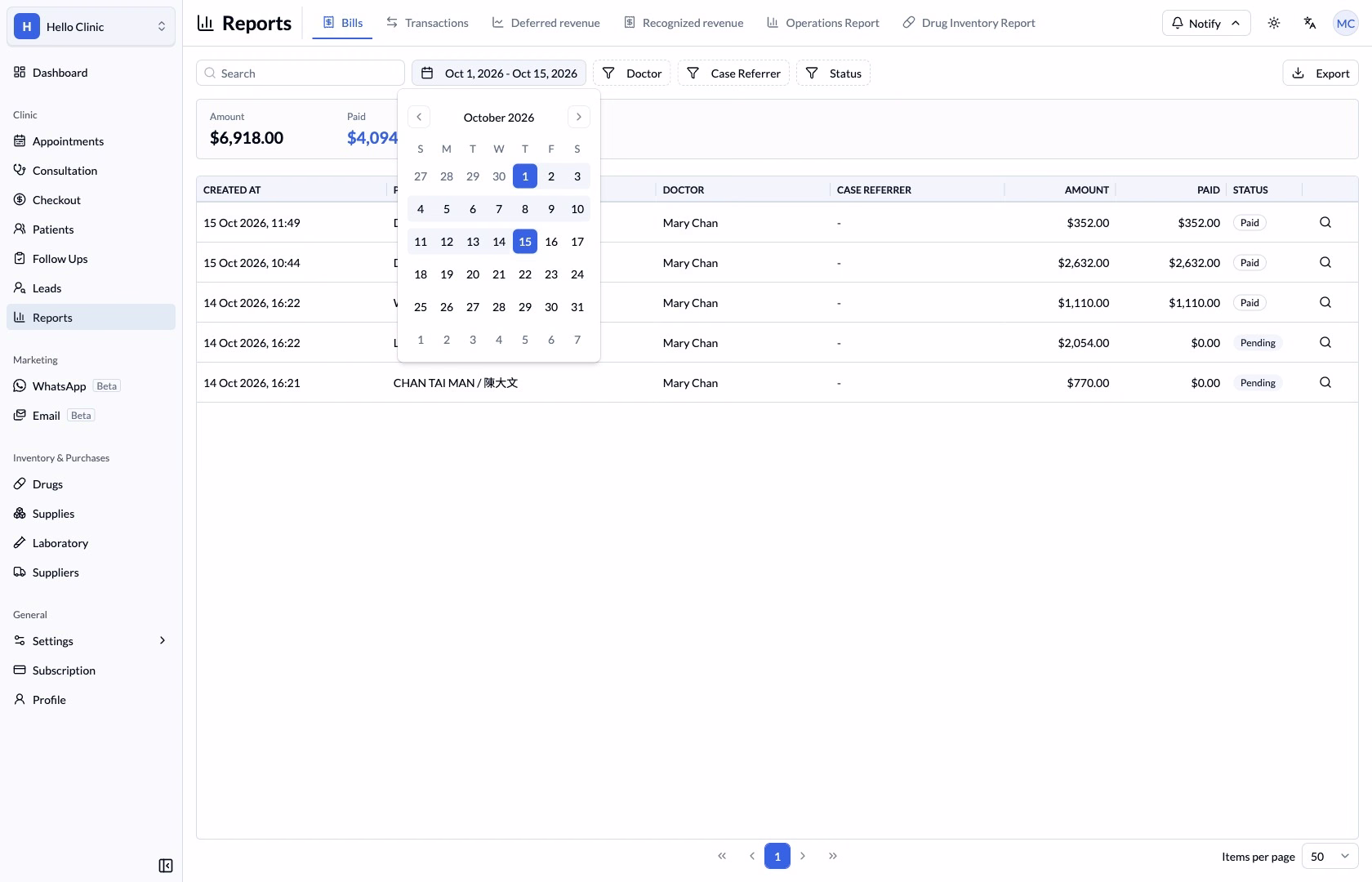
Task: Expand the Notify dropdown
Action: [x=1206, y=23]
